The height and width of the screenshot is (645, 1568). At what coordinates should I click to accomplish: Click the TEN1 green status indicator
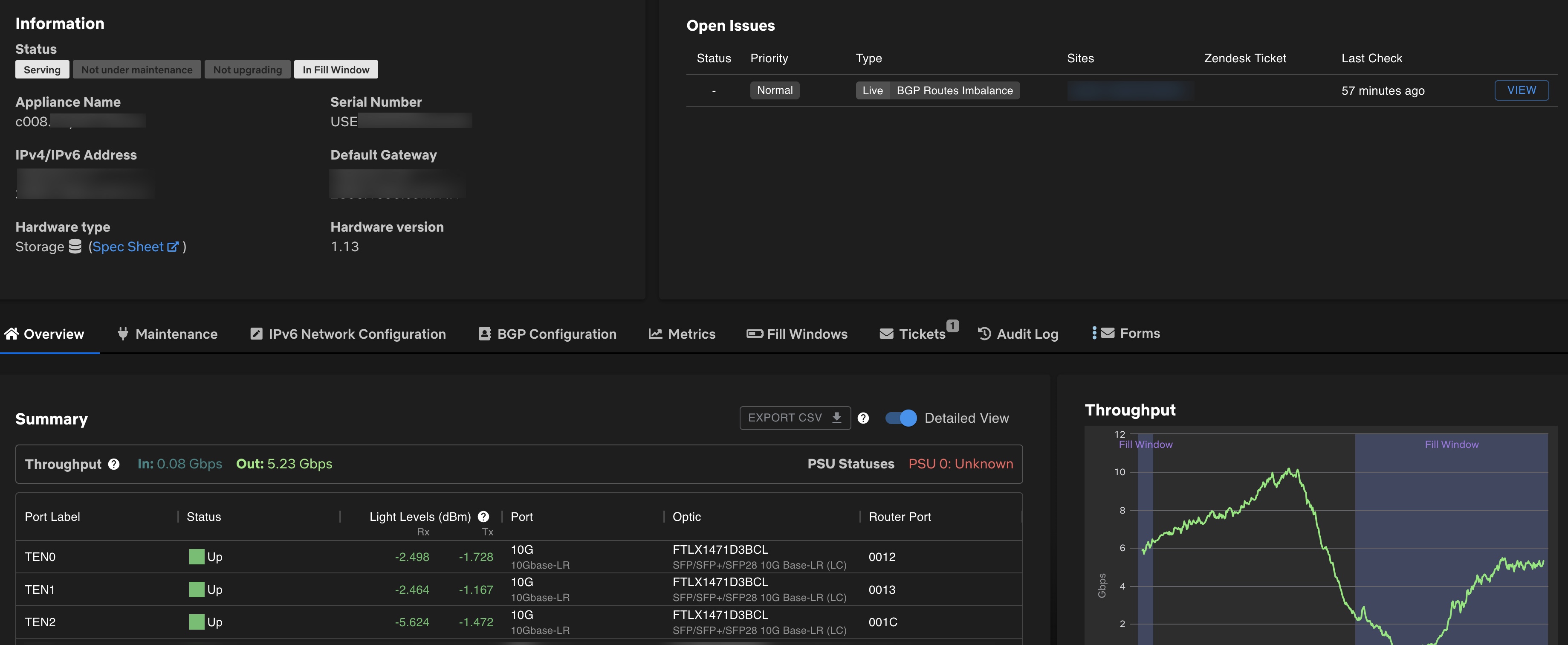(x=197, y=590)
